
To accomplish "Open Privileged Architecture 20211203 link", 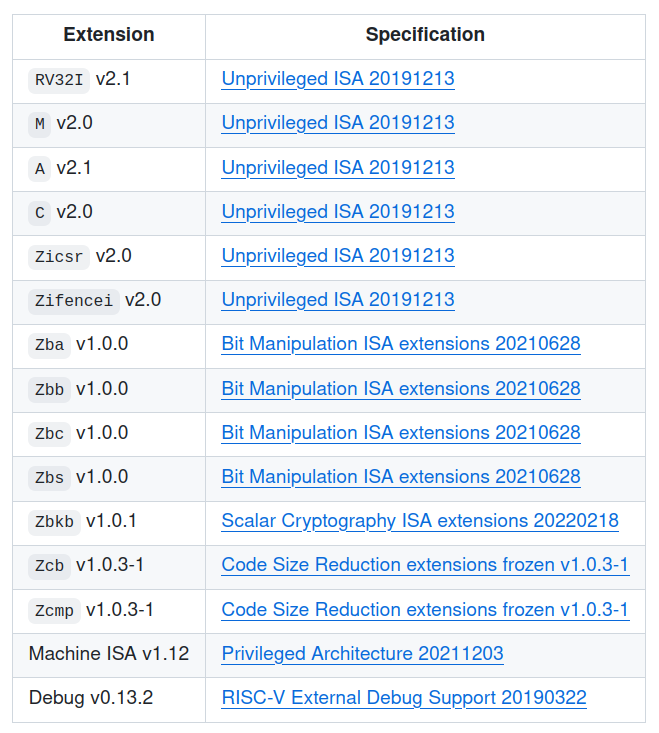I will (x=363, y=654).
